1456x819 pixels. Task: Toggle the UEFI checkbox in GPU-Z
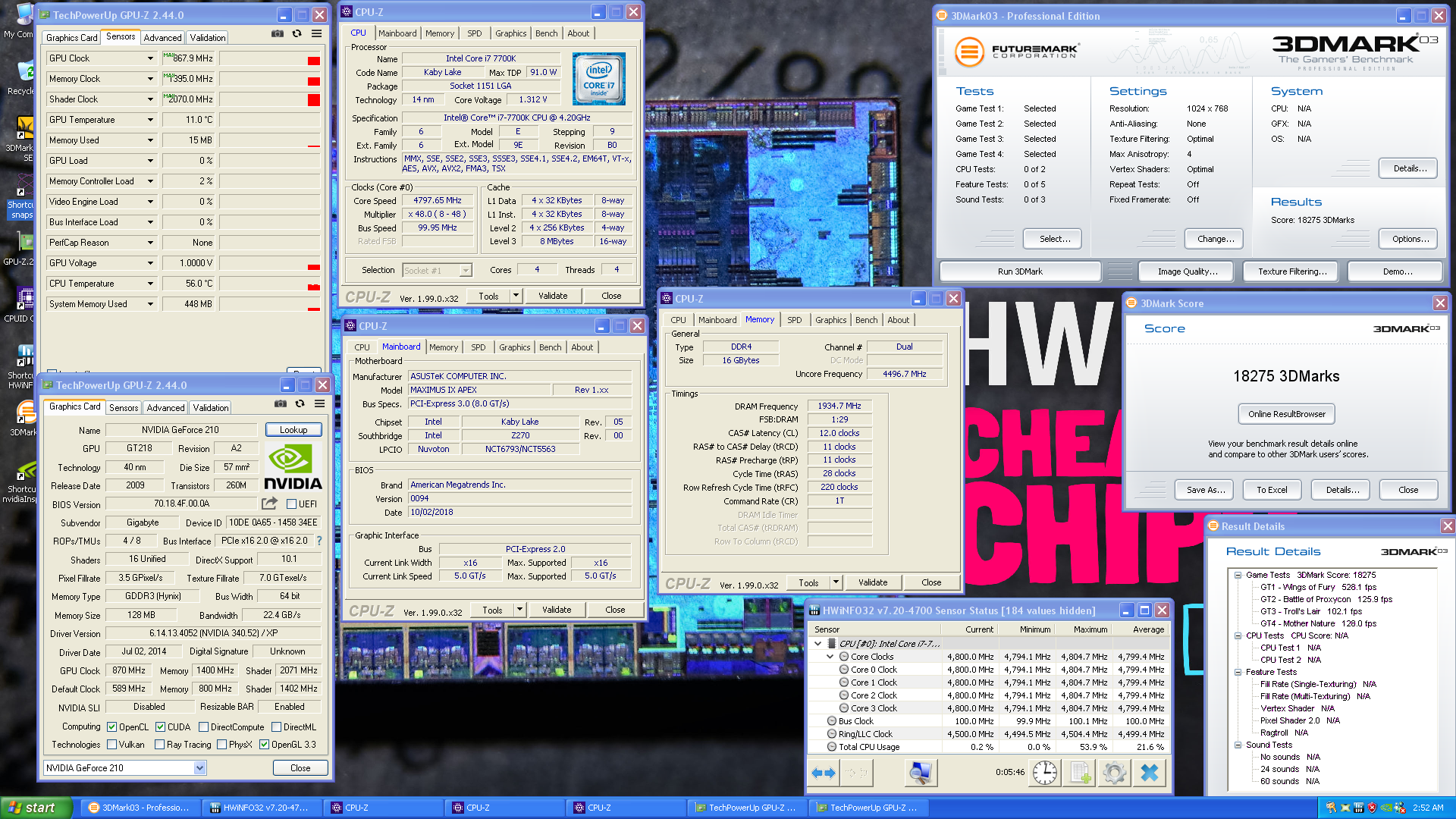[x=291, y=504]
